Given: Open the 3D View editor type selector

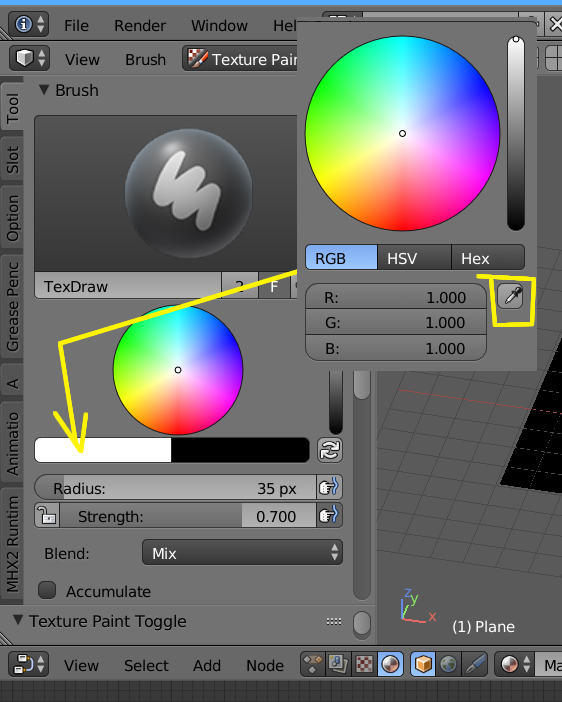Looking at the screenshot, I should click(30, 58).
